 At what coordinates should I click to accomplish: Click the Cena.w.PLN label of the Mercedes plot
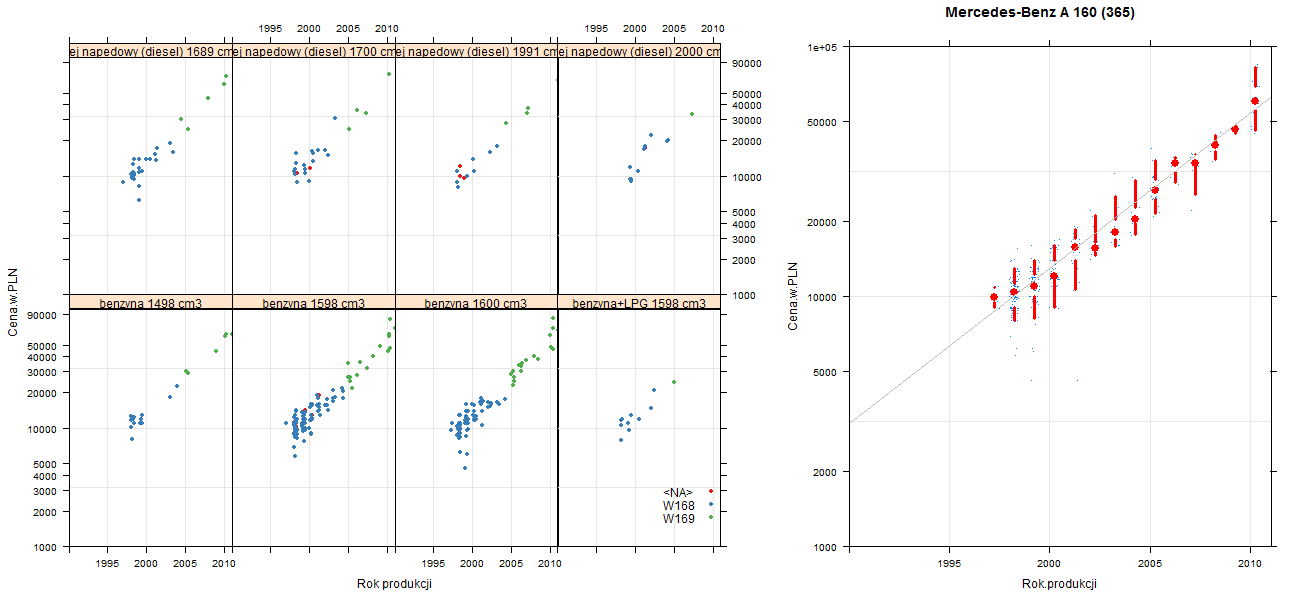(x=793, y=295)
